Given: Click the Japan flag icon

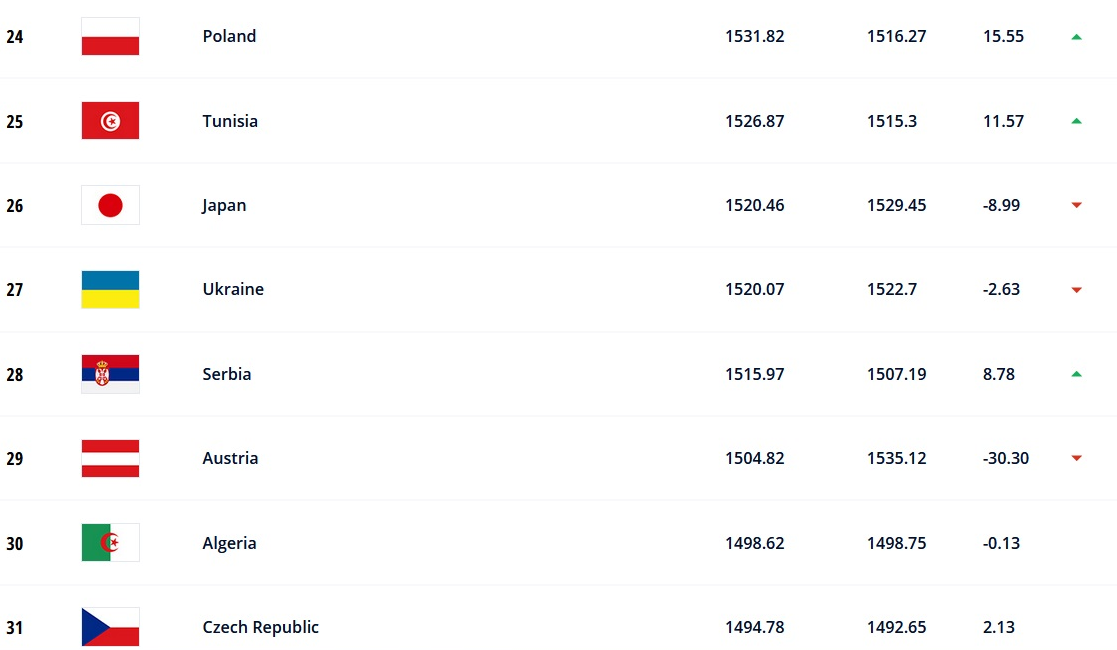Looking at the screenshot, I should pyautogui.click(x=110, y=205).
